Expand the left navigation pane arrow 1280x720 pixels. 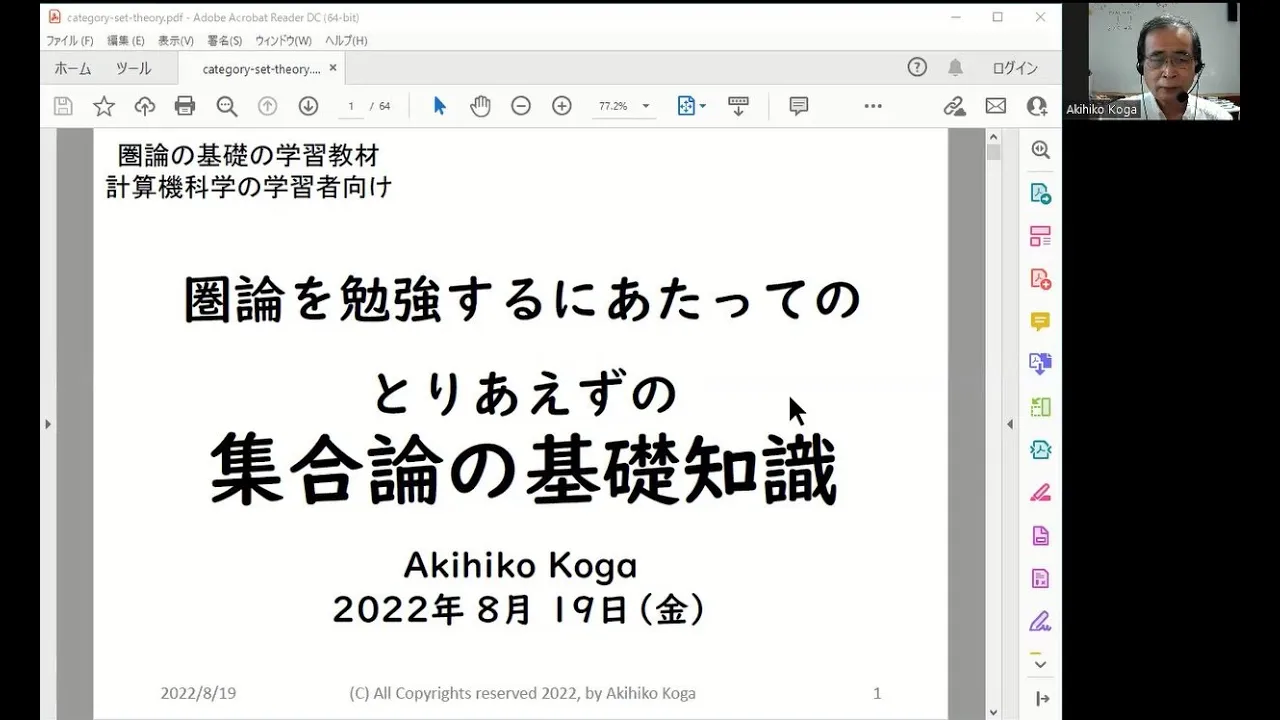pos(47,424)
